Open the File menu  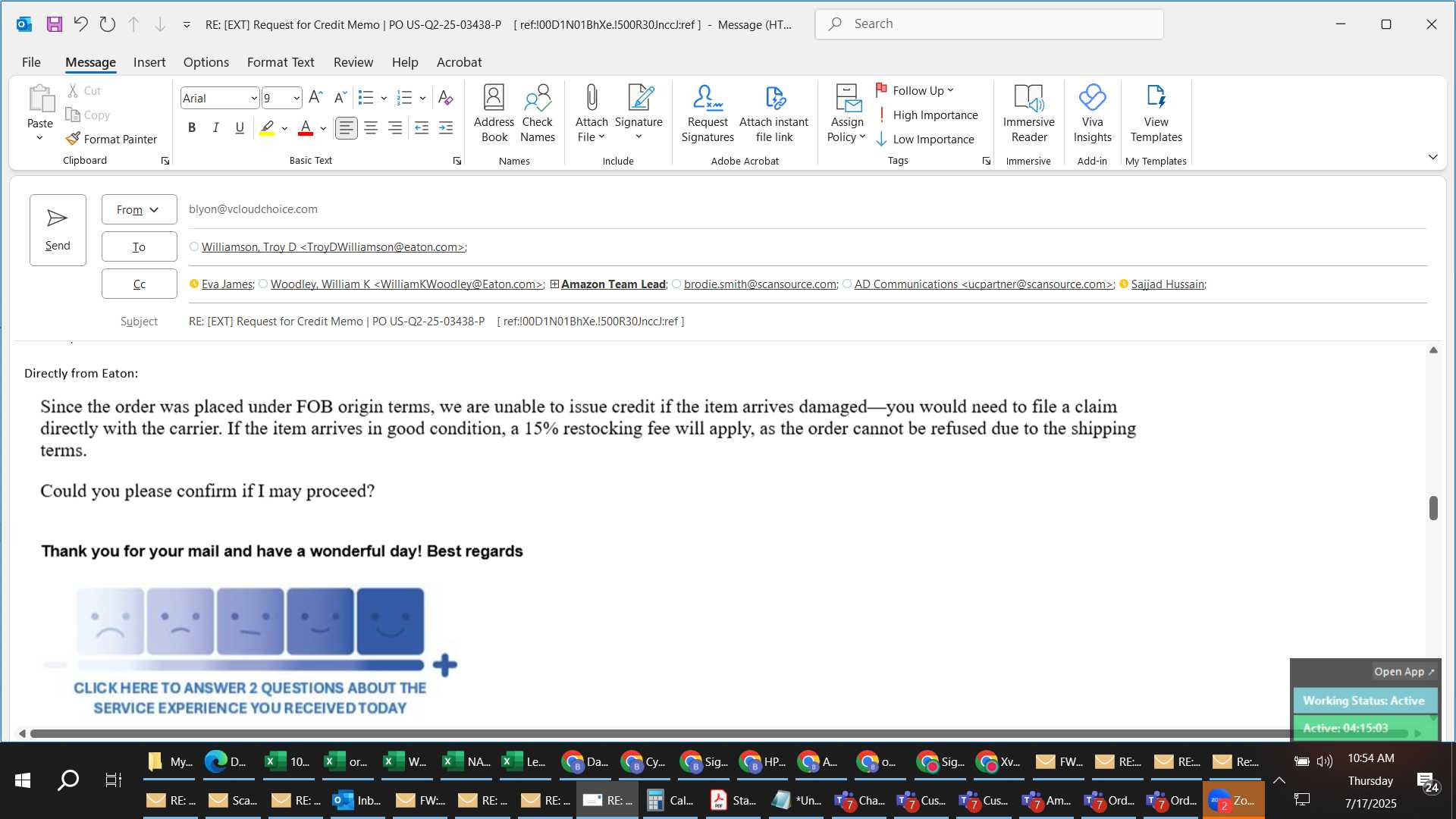tap(31, 62)
